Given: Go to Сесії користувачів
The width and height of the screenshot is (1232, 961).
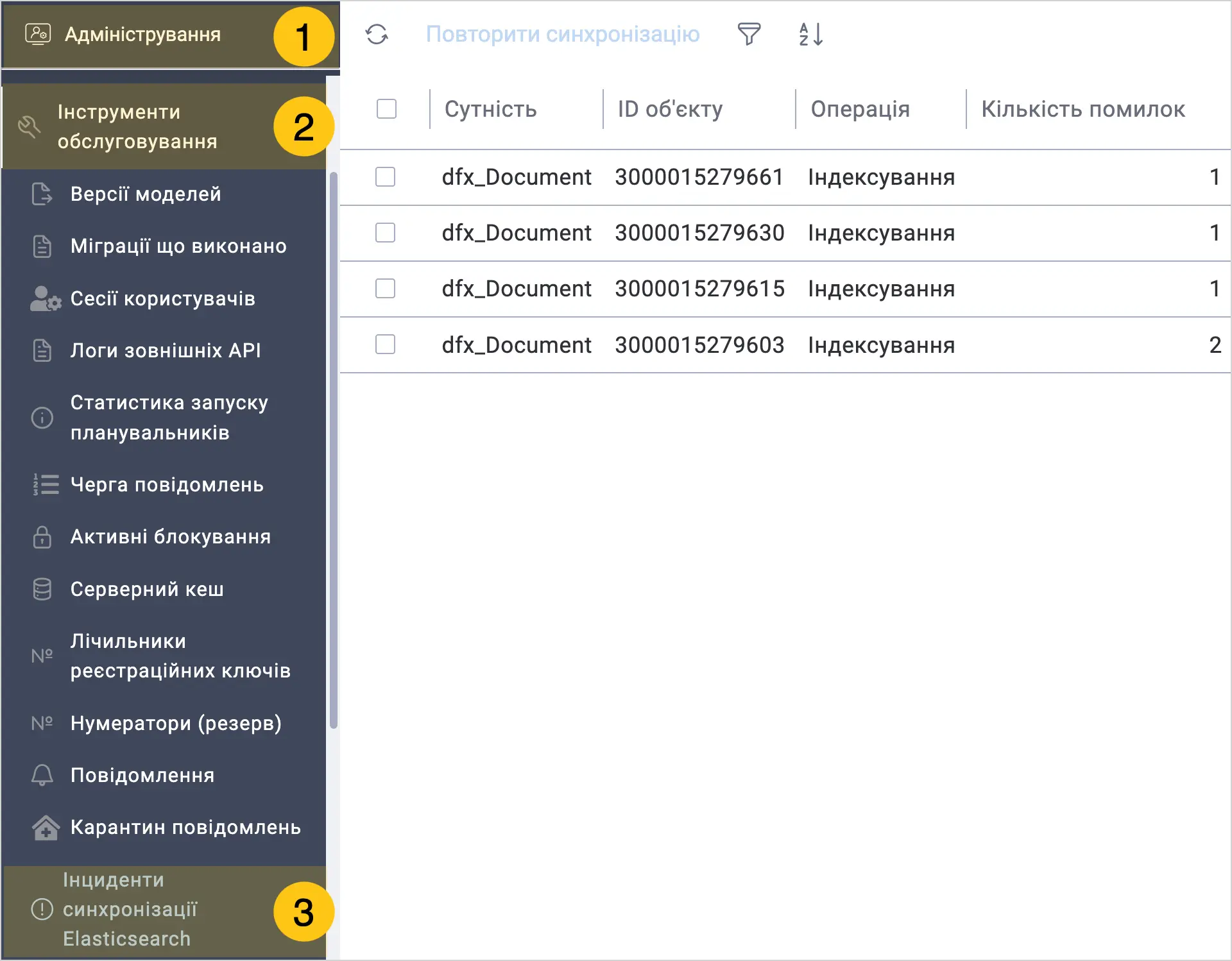Looking at the screenshot, I should [164, 298].
